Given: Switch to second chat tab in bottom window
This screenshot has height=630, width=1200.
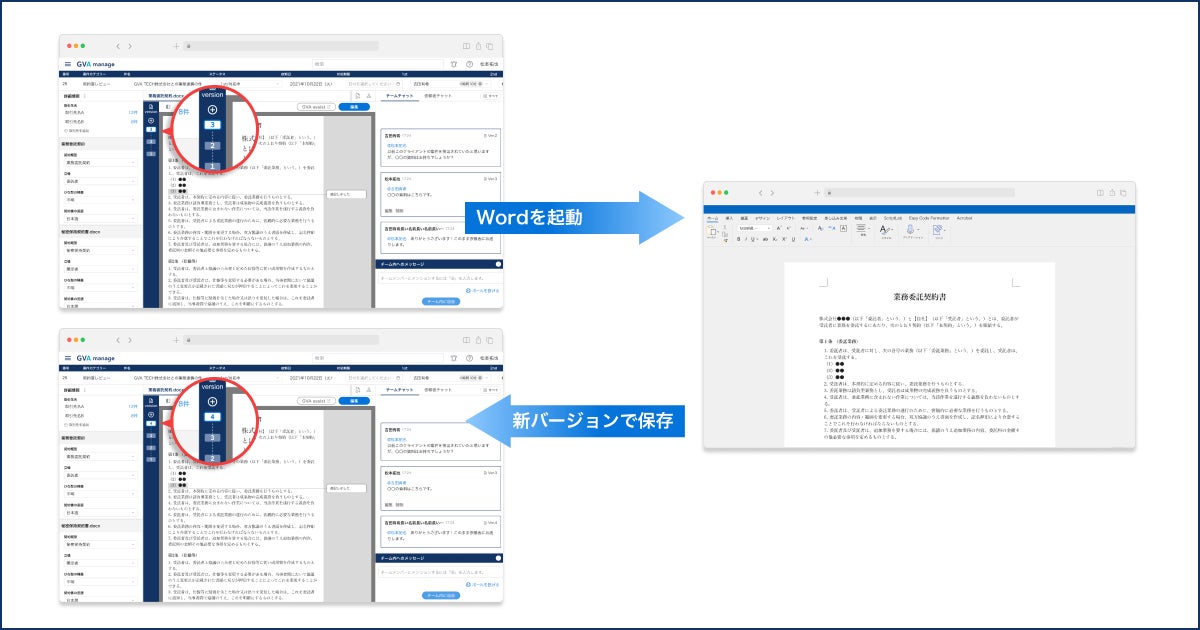Looking at the screenshot, I should tap(438, 389).
